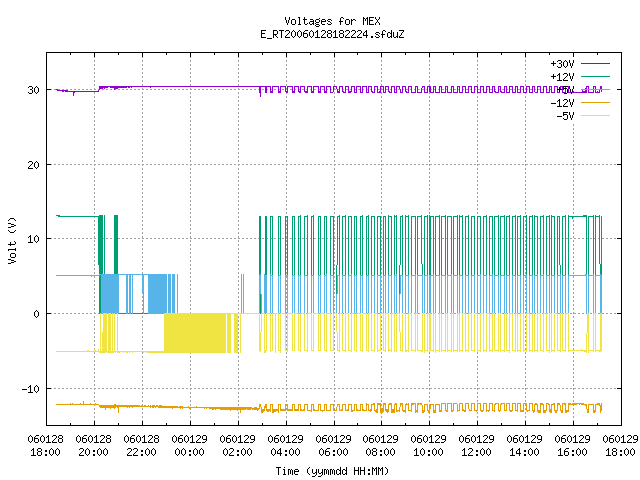This screenshot has height=480, width=640.
Task: Click the x-axis tick 060129 14:00
Action: pos(524,446)
